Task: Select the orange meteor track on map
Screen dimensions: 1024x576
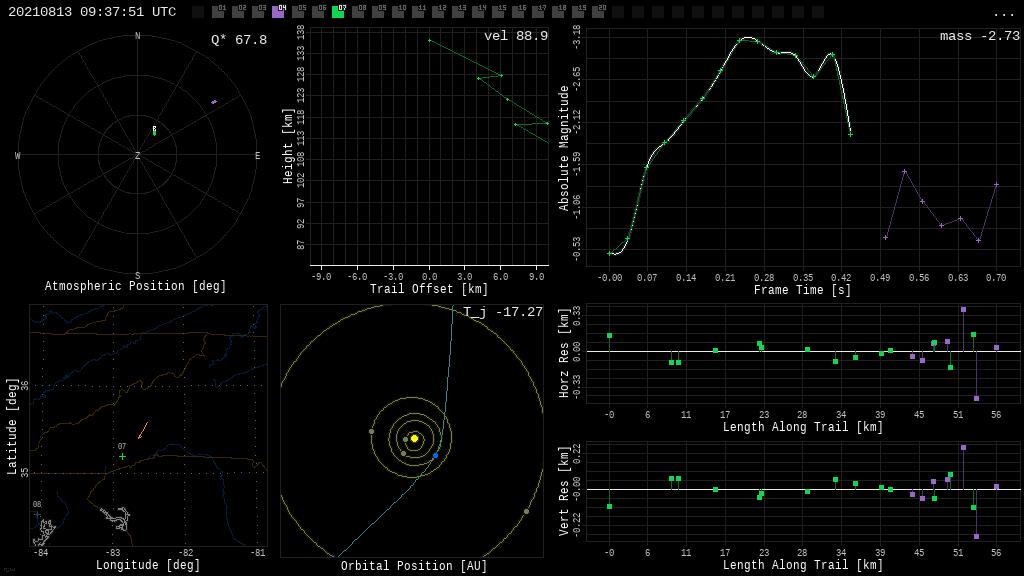Action: 143,430
